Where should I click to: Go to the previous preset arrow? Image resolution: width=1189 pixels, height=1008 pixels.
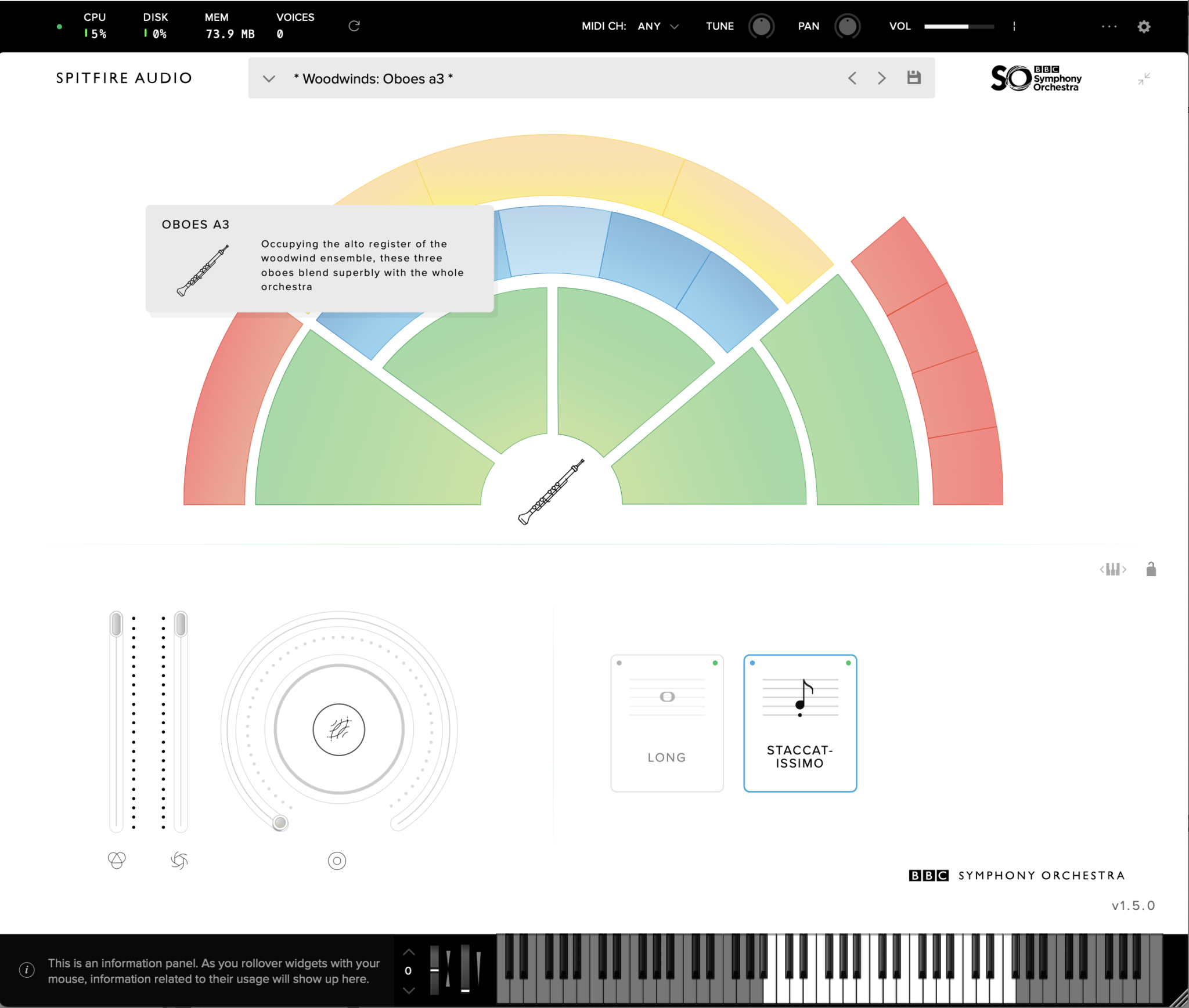(x=852, y=78)
